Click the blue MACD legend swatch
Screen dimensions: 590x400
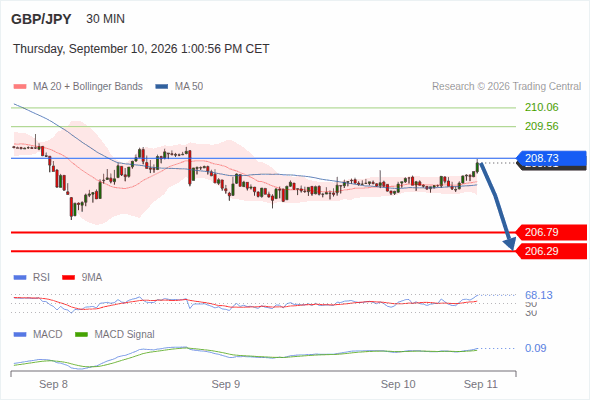(20, 335)
